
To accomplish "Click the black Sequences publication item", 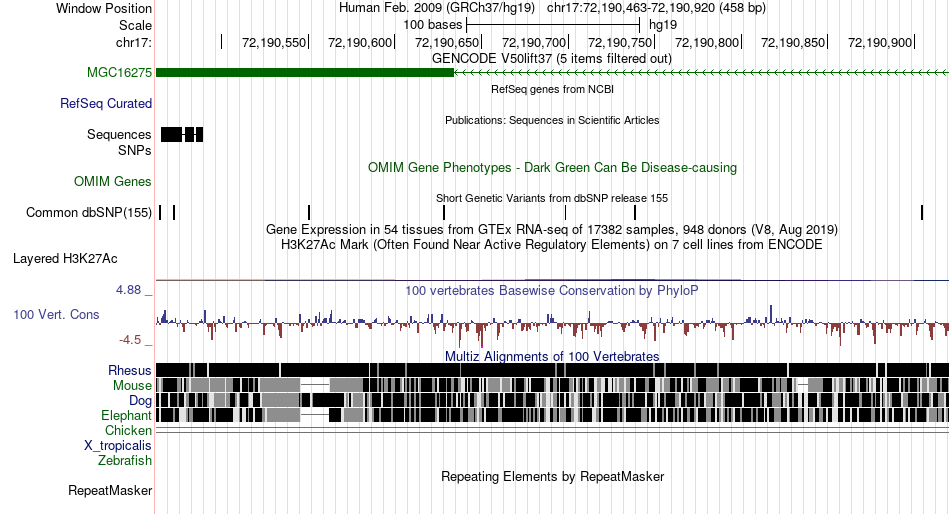I will pyautogui.click(x=182, y=135).
